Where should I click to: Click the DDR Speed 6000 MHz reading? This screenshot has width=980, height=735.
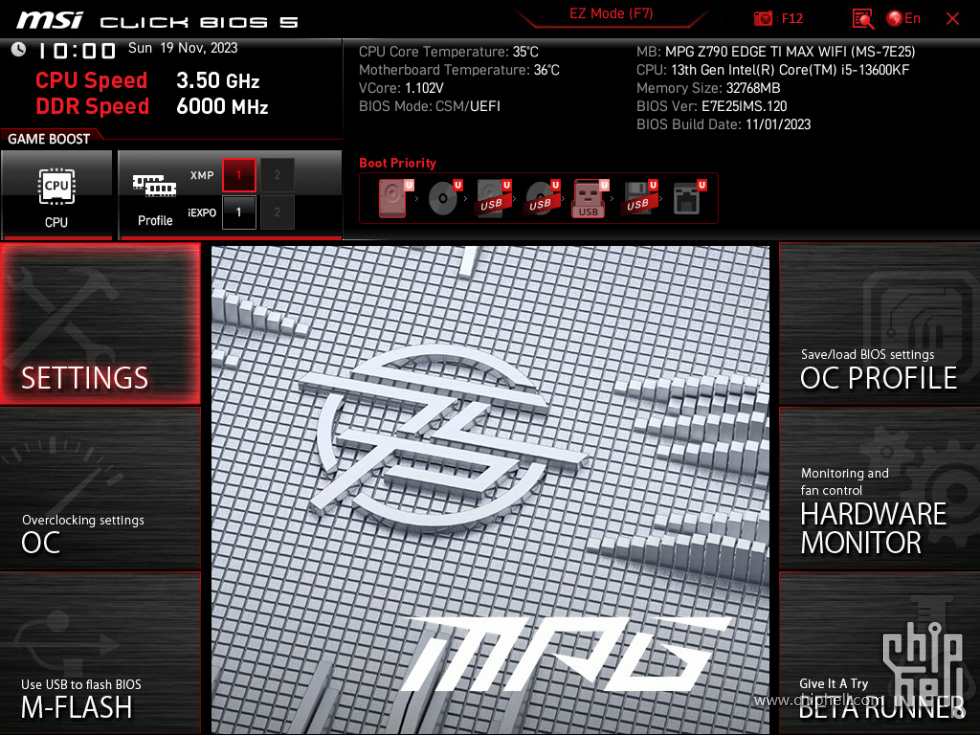click(x=152, y=106)
